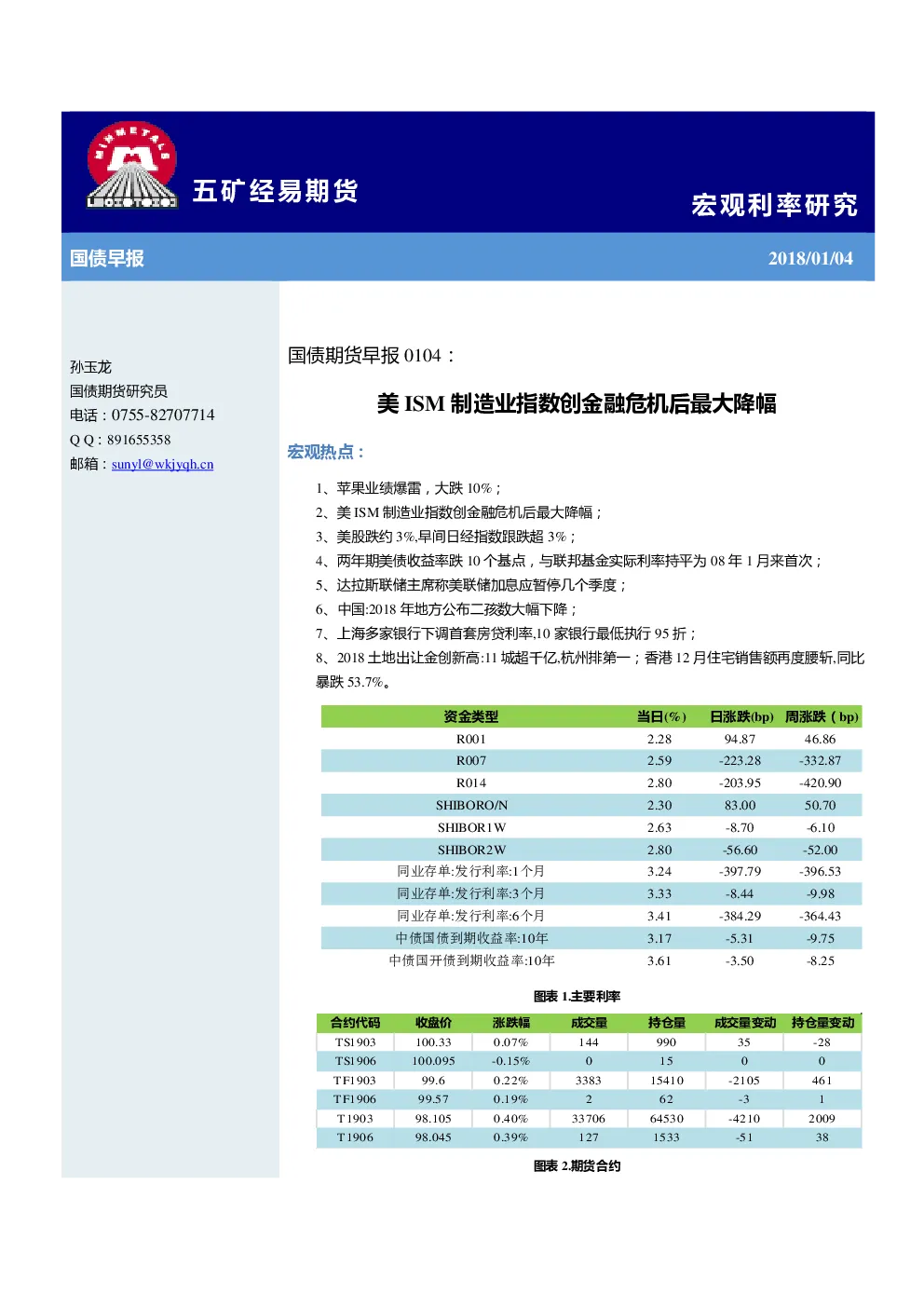Click the volume value 33706
Viewport: 924px width, 1307px height.
pos(589,1119)
